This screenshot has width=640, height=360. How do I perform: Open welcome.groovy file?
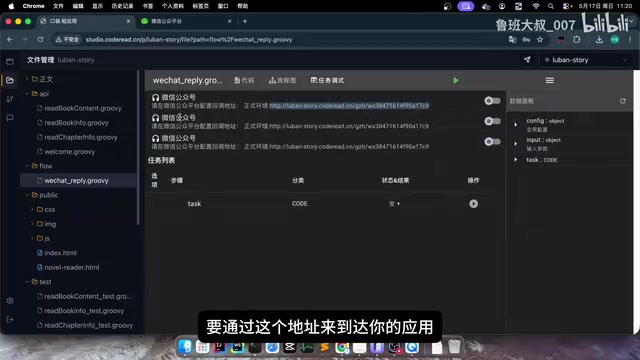coord(69,151)
